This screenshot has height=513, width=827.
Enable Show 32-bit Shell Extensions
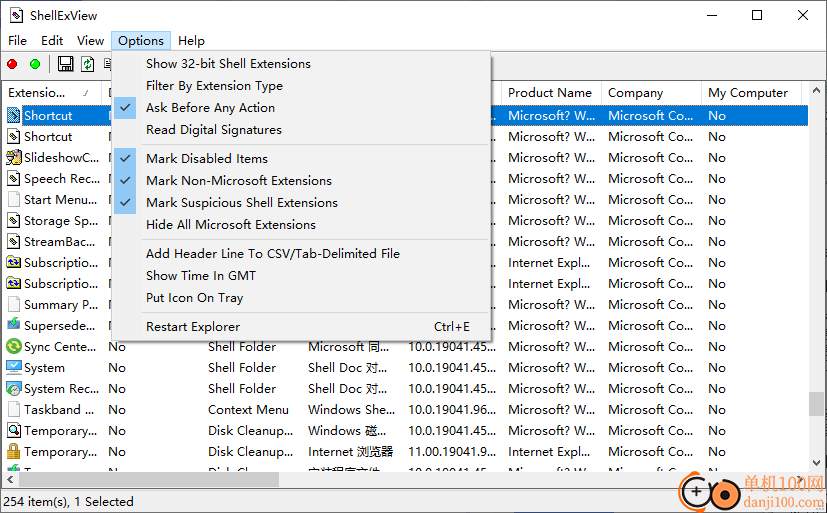pyautogui.click(x=301, y=64)
